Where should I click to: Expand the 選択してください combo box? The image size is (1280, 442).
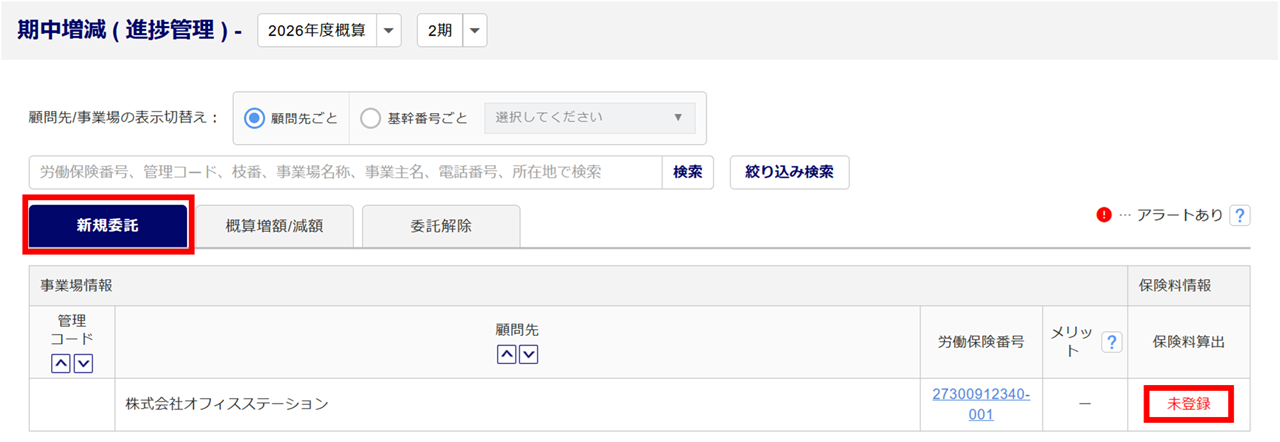pos(589,117)
